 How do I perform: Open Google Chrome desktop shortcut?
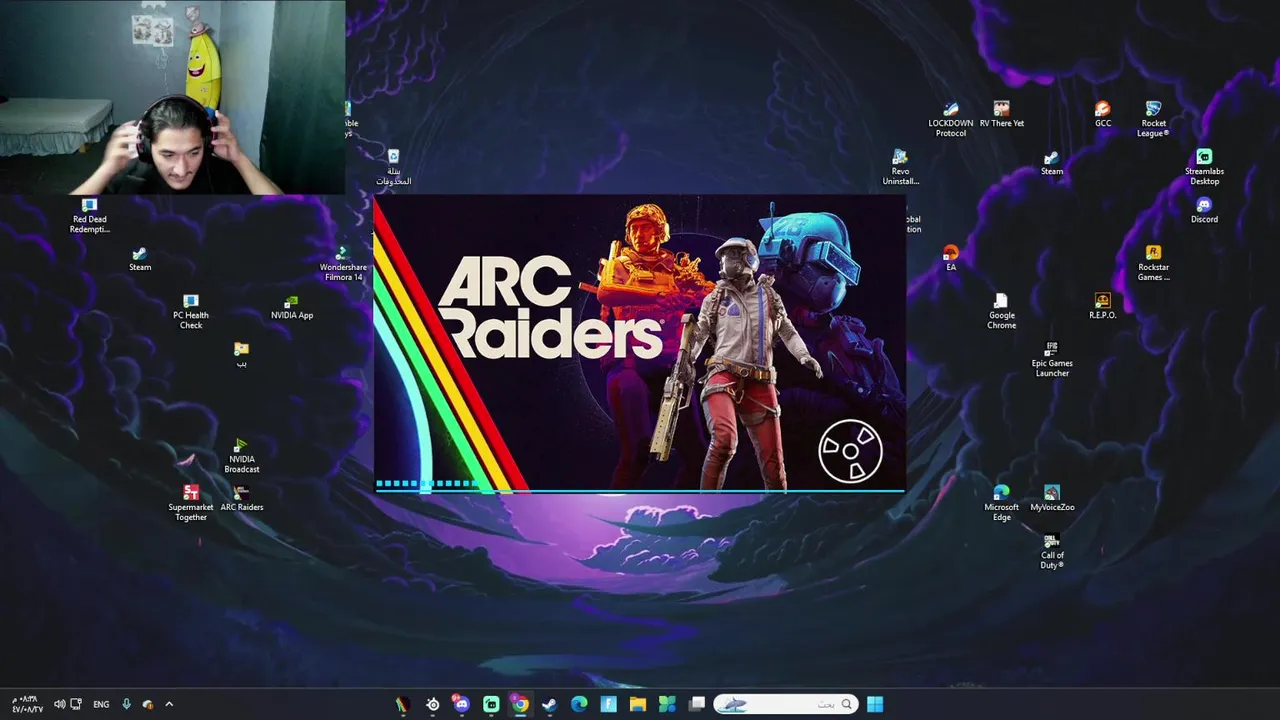coord(1001,311)
